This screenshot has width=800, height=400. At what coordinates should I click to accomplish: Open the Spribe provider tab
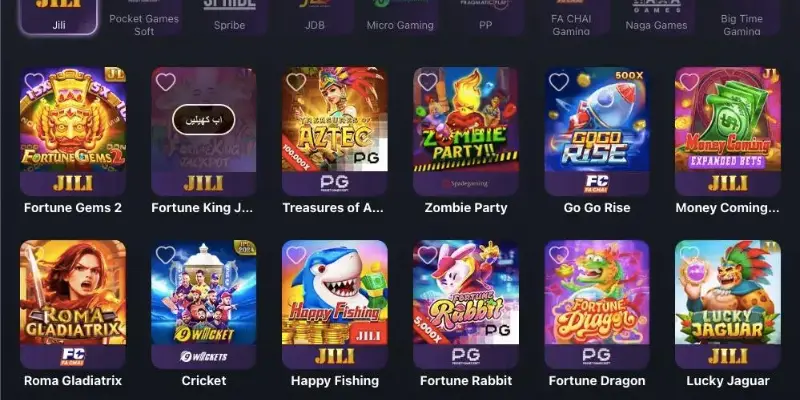[230, 17]
